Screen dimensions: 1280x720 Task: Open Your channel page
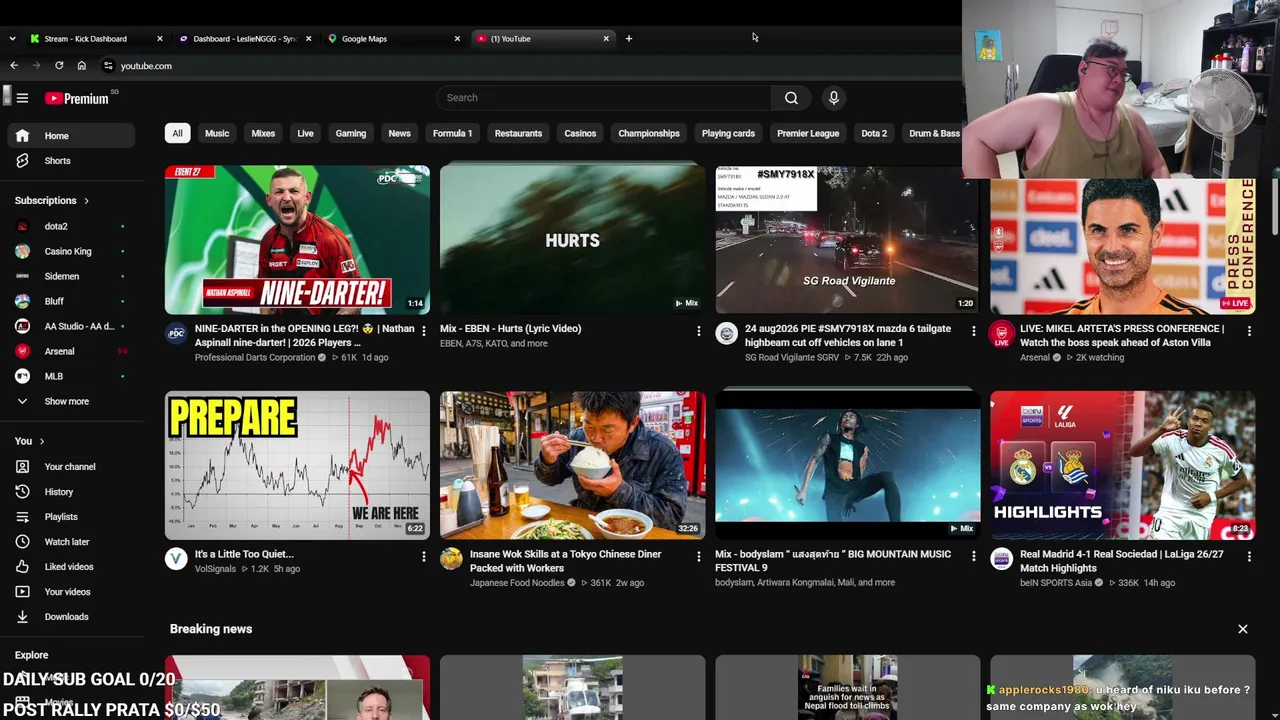pyautogui.click(x=70, y=467)
